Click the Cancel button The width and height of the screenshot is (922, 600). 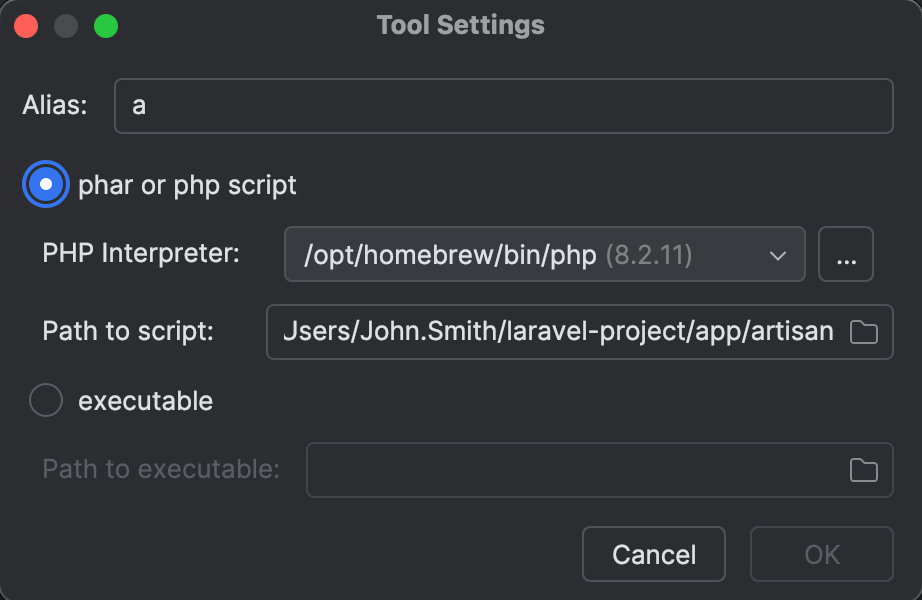coord(654,554)
